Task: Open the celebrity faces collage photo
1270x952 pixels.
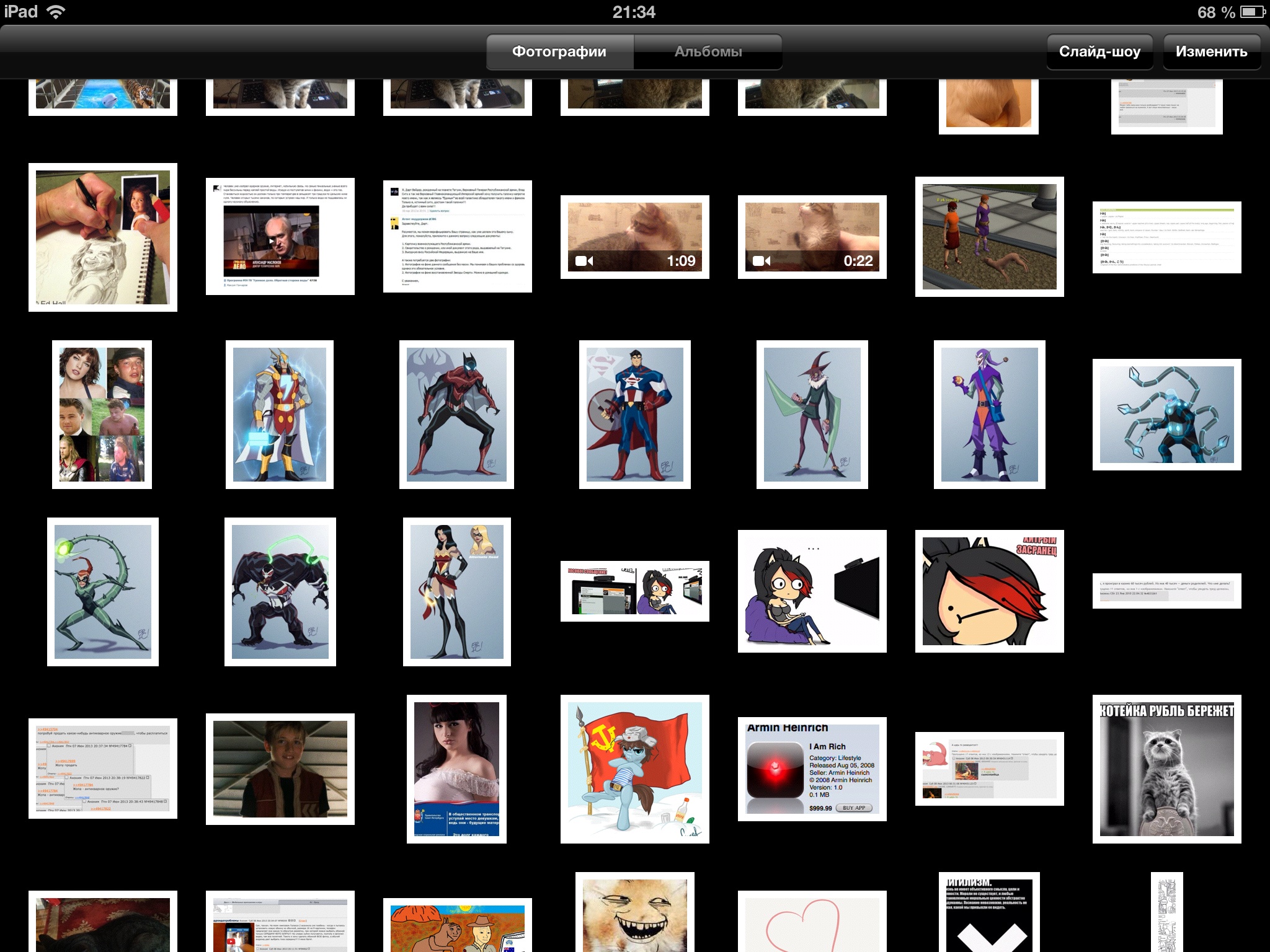Action: (102, 414)
